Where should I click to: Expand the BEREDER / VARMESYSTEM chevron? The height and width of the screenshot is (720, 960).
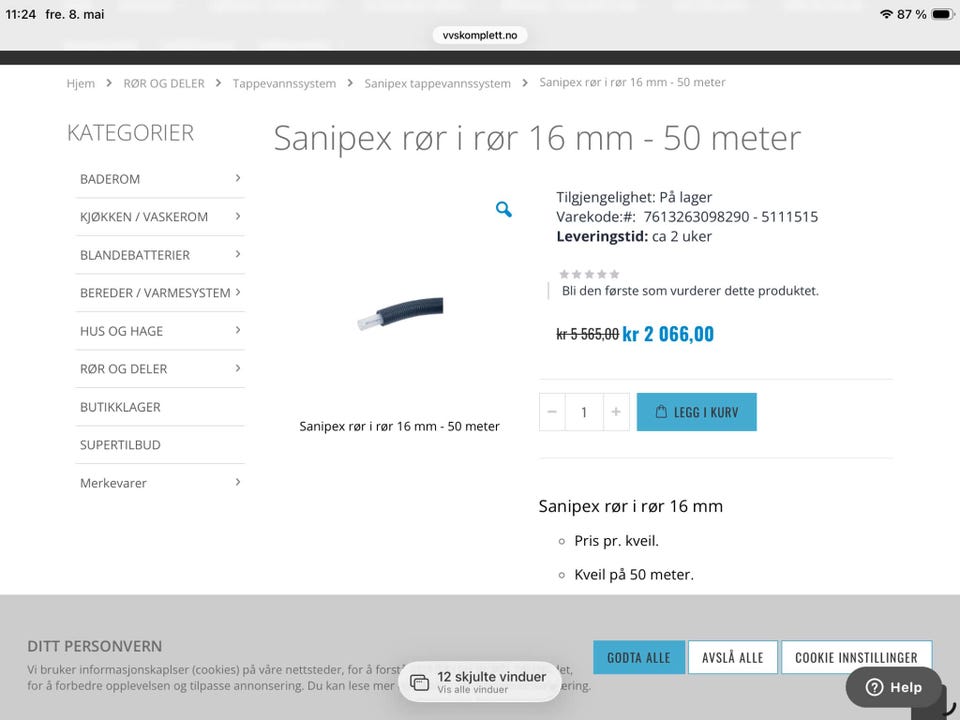(238, 292)
